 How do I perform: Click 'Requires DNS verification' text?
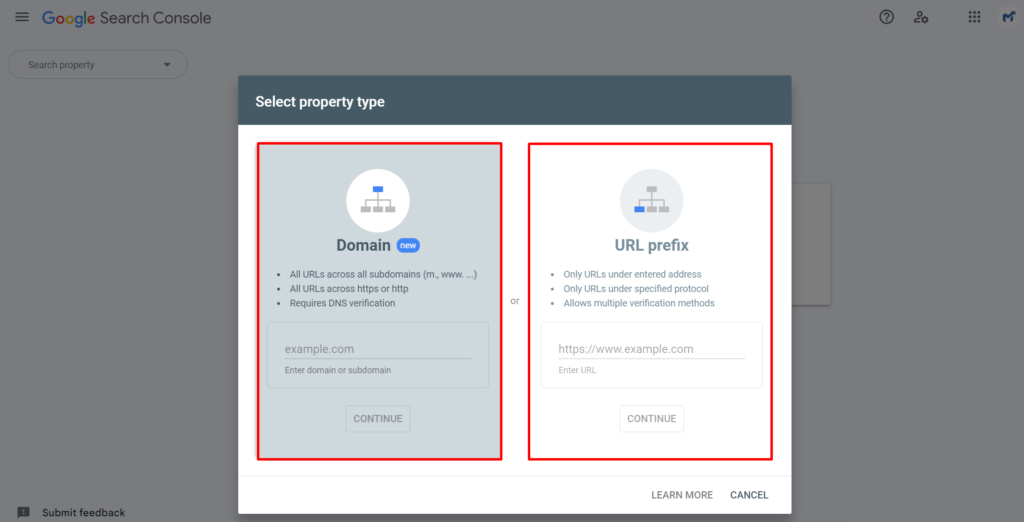pyautogui.click(x=342, y=303)
